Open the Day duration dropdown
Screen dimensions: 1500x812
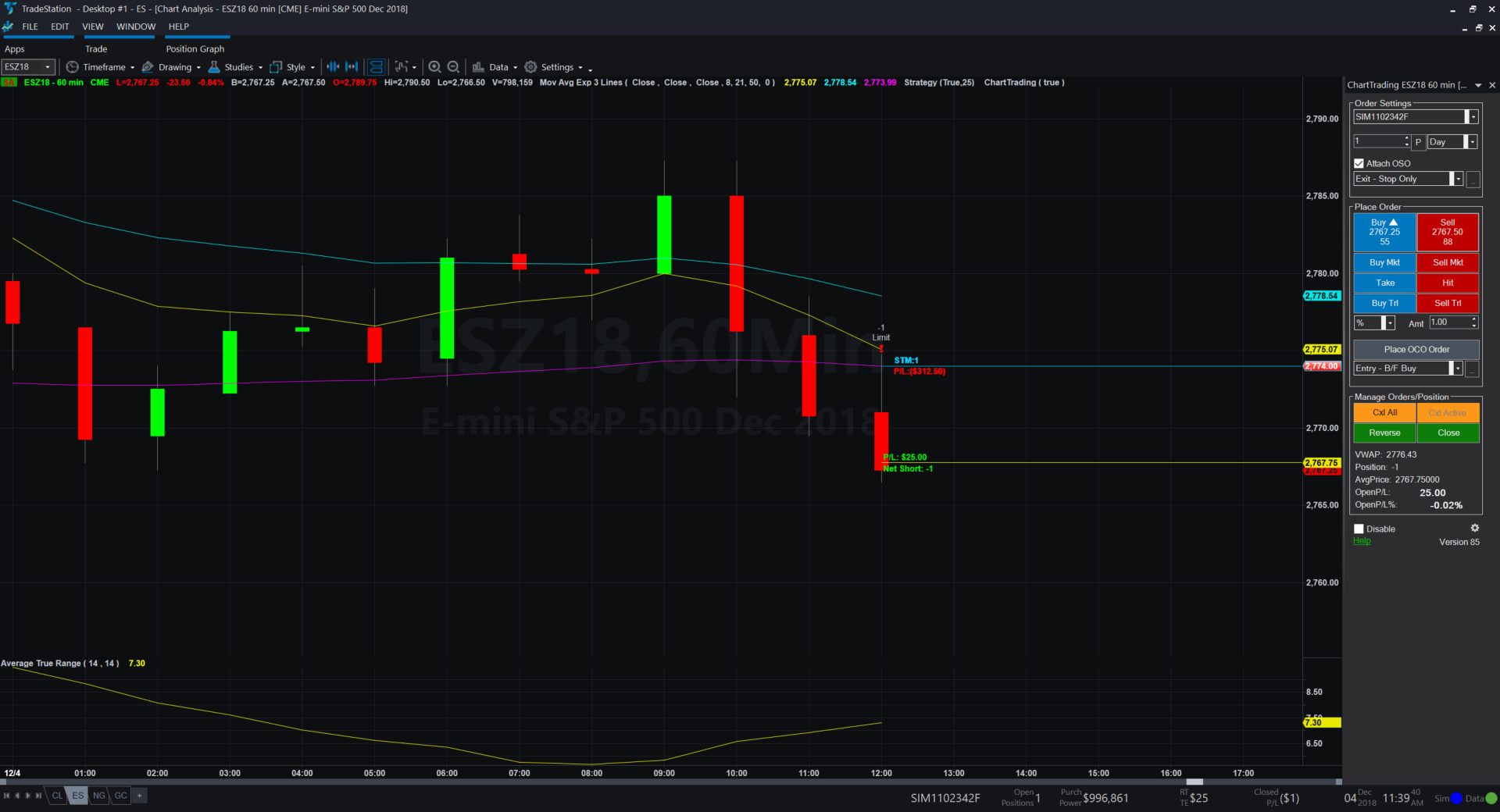coord(1471,142)
